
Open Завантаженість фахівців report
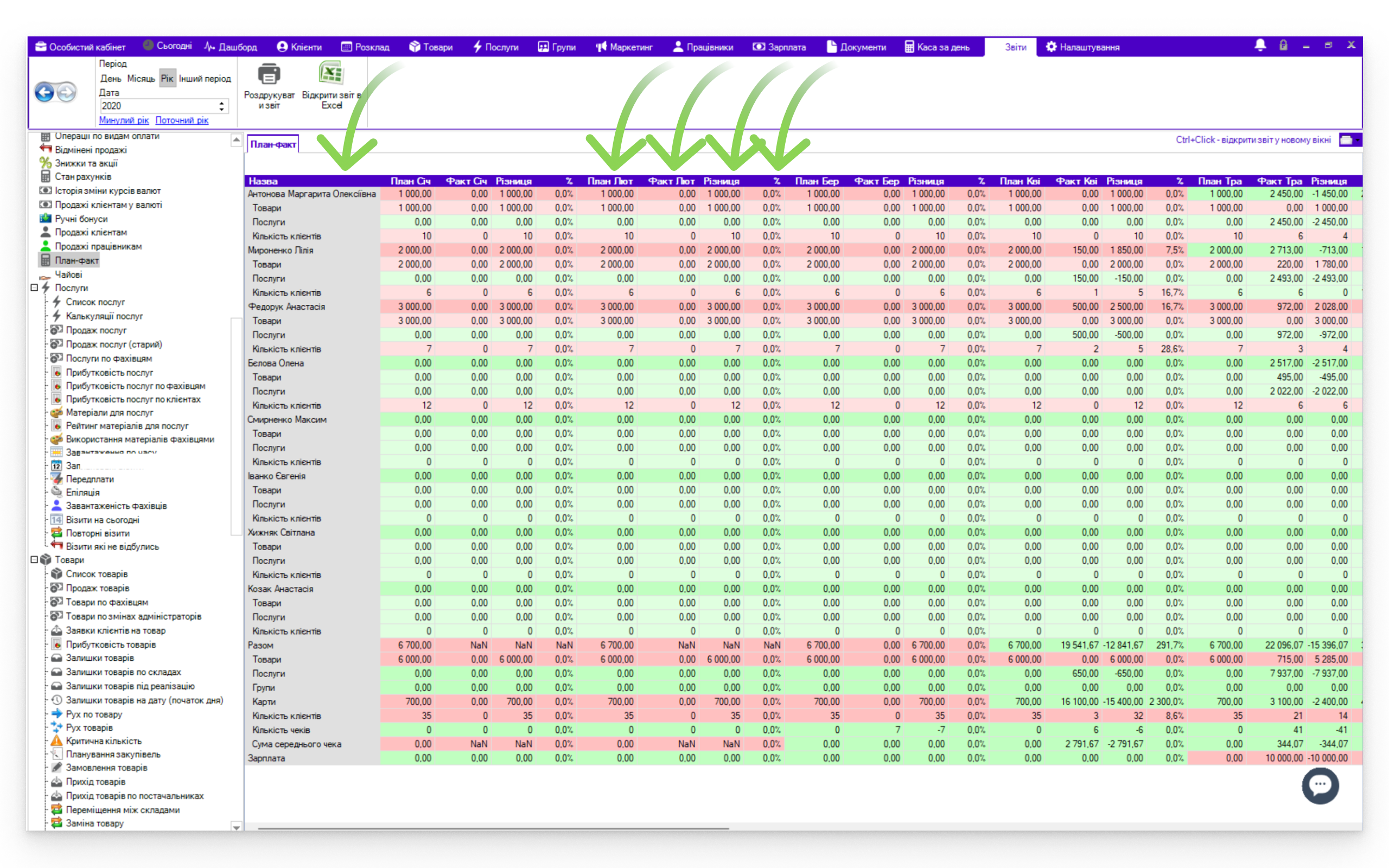(116, 506)
